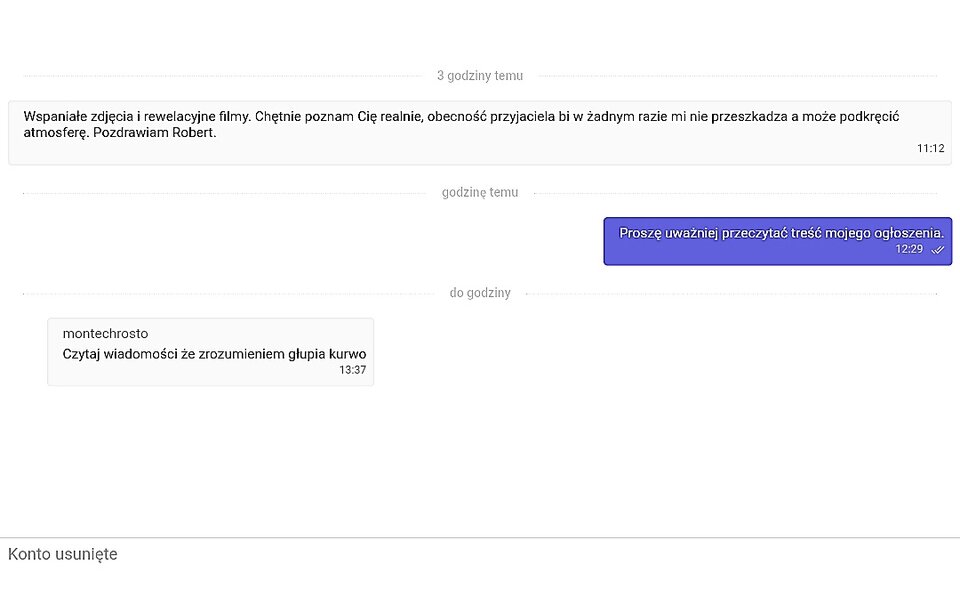Click the divider line above "Konto usunięte"
The height and width of the screenshot is (604, 960).
click(480, 538)
